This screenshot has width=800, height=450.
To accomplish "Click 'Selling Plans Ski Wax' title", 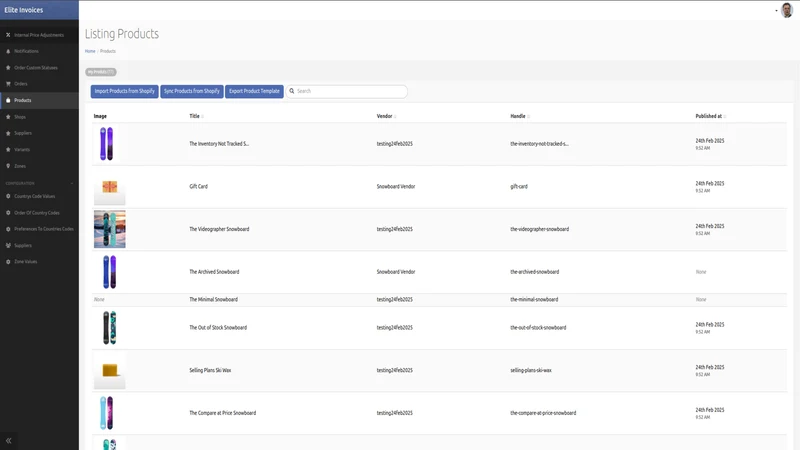I will 210,370.
